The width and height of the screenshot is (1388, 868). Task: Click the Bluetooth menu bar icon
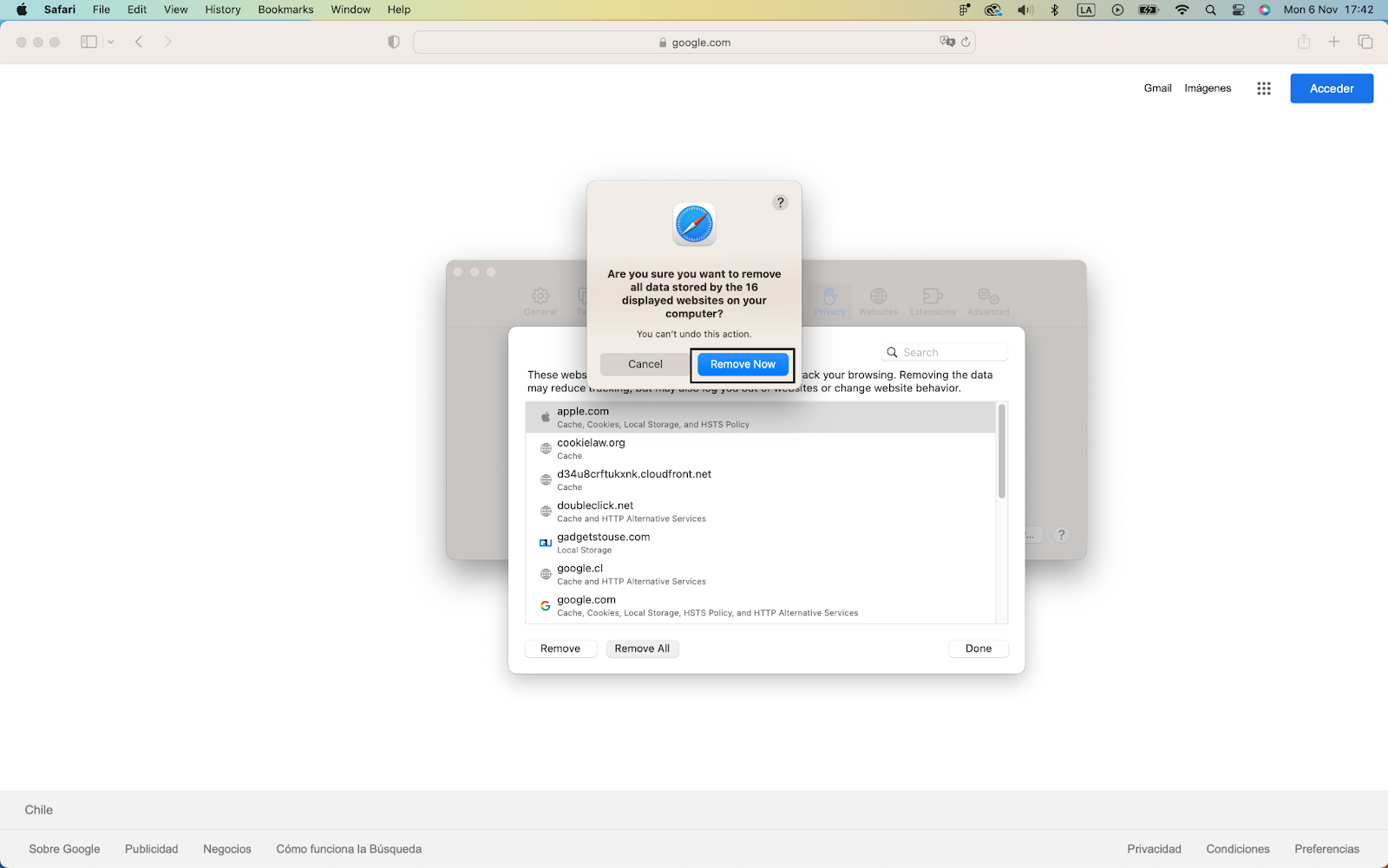(1055, 10)
